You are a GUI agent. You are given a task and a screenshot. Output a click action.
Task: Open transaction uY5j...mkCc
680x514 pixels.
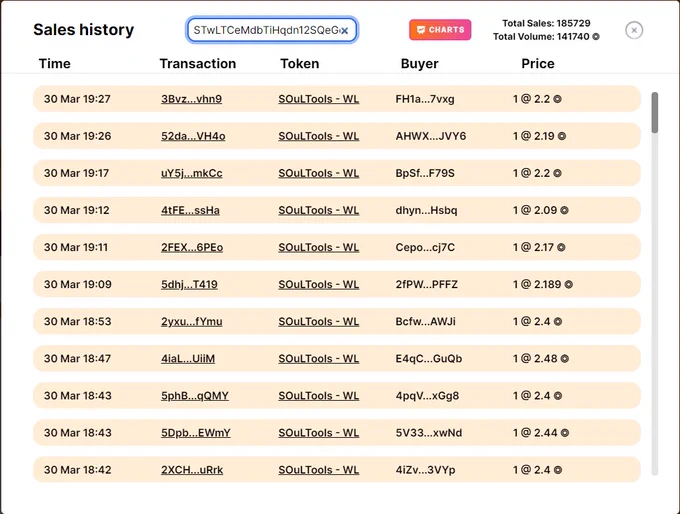[192, 173]
